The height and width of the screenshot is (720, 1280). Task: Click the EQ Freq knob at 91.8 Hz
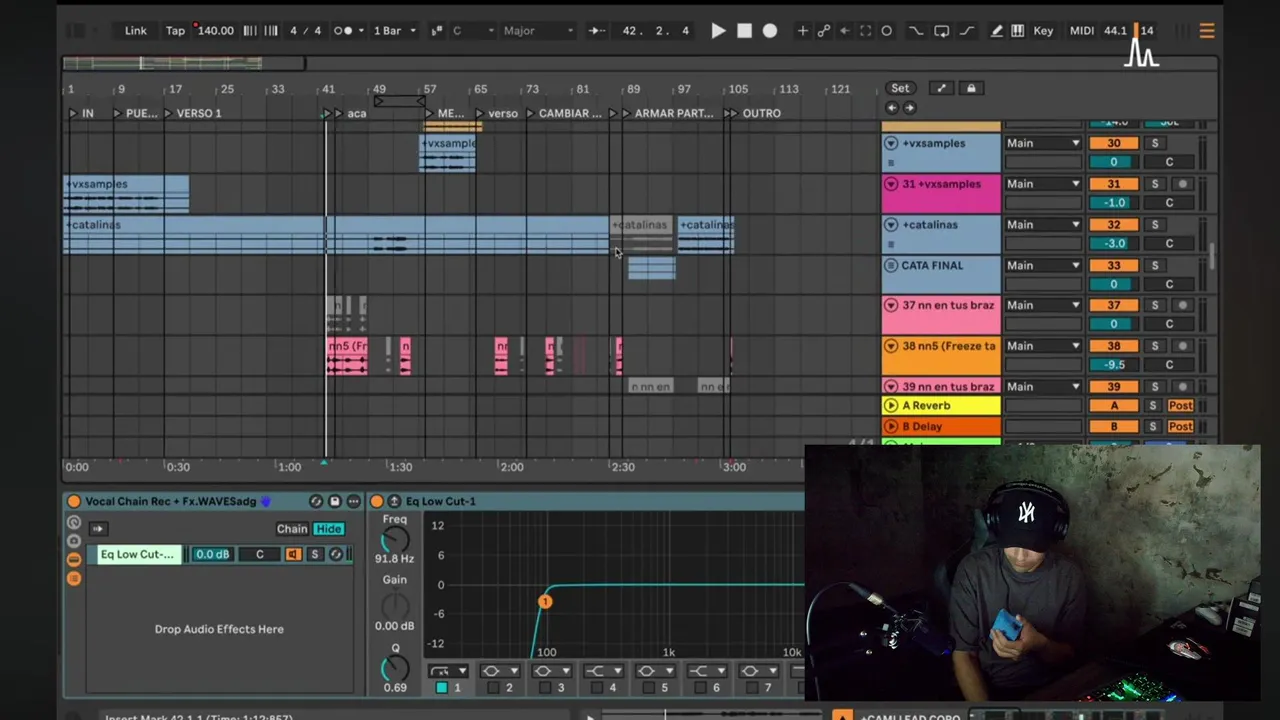pos(395,540)
